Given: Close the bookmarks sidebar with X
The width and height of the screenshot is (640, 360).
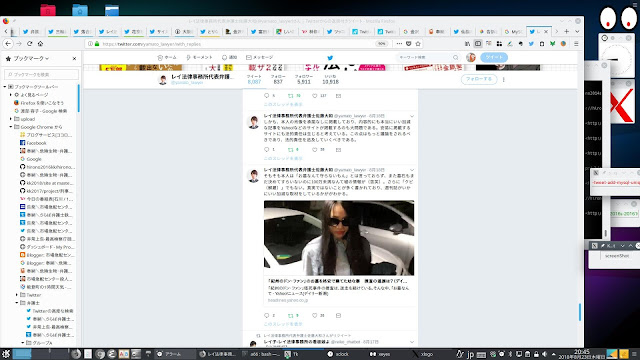Looking at the screenshot, I should point(74,58).
